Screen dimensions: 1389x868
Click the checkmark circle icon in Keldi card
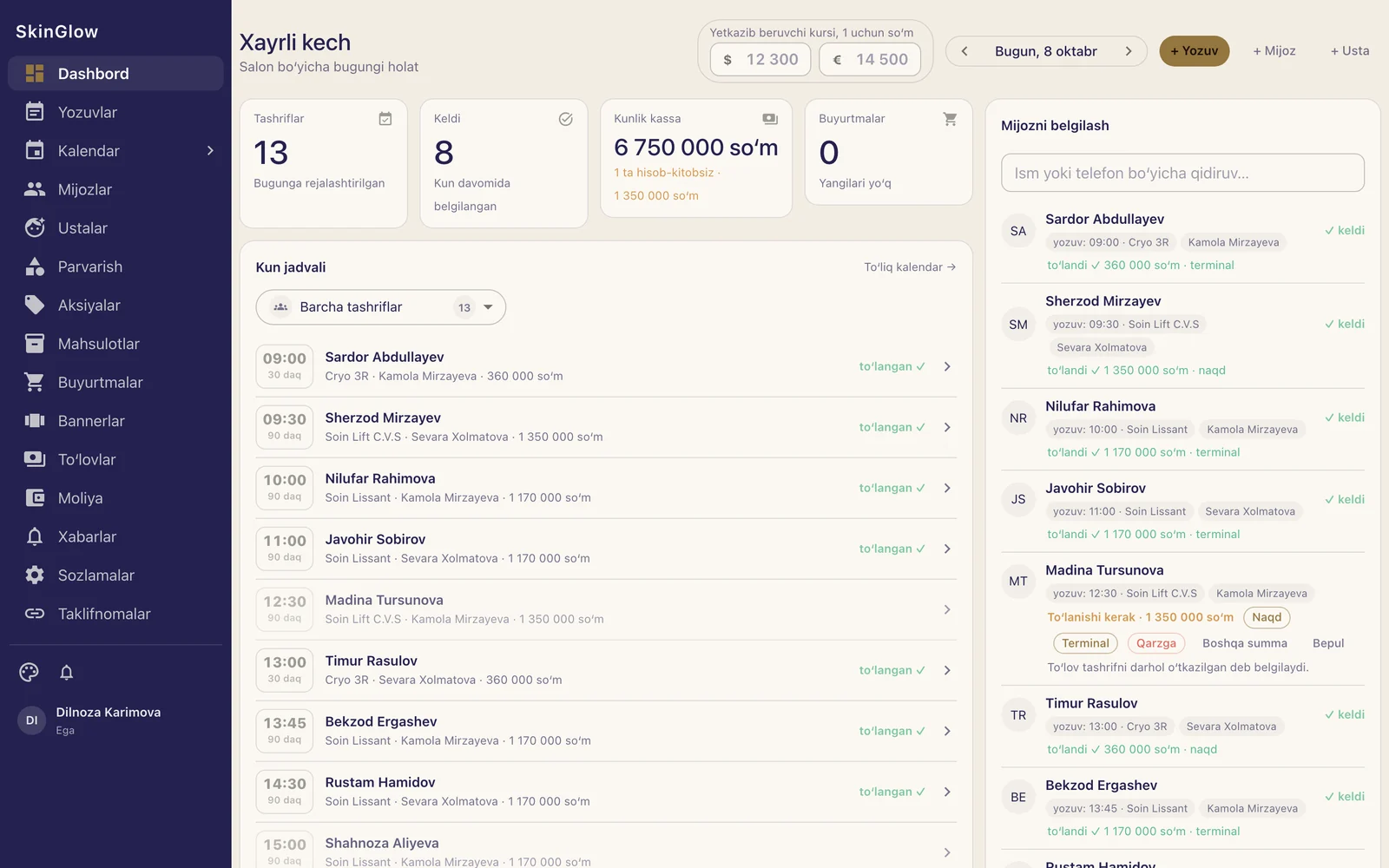pyautogui.click(x=565, y=119)
